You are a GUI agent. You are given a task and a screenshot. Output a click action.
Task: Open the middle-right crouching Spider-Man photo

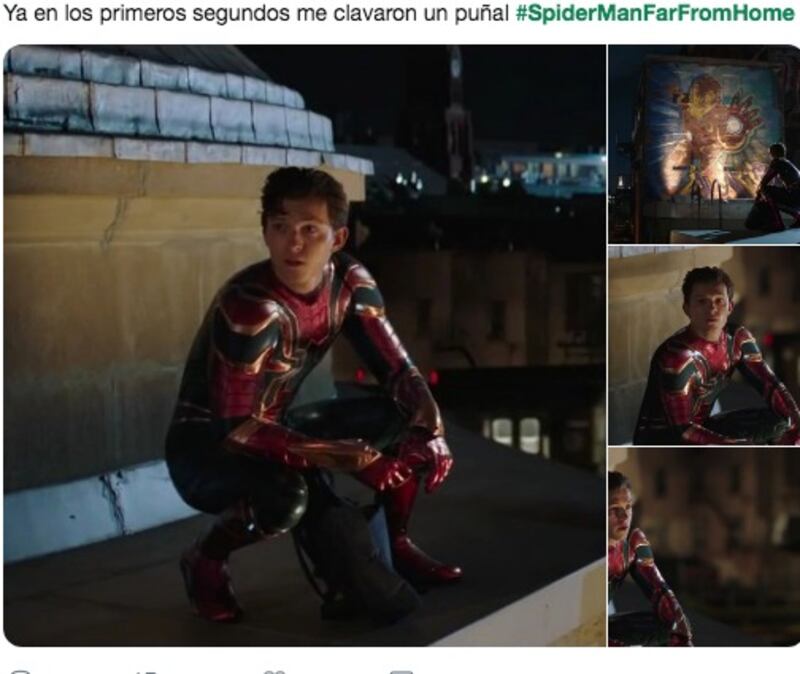coord(704,345)
